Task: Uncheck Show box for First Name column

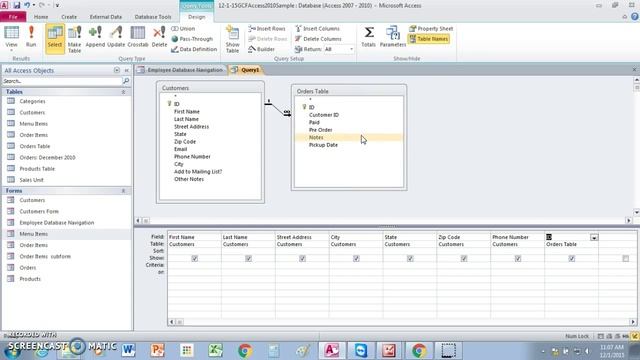Action: pos(195,258)
